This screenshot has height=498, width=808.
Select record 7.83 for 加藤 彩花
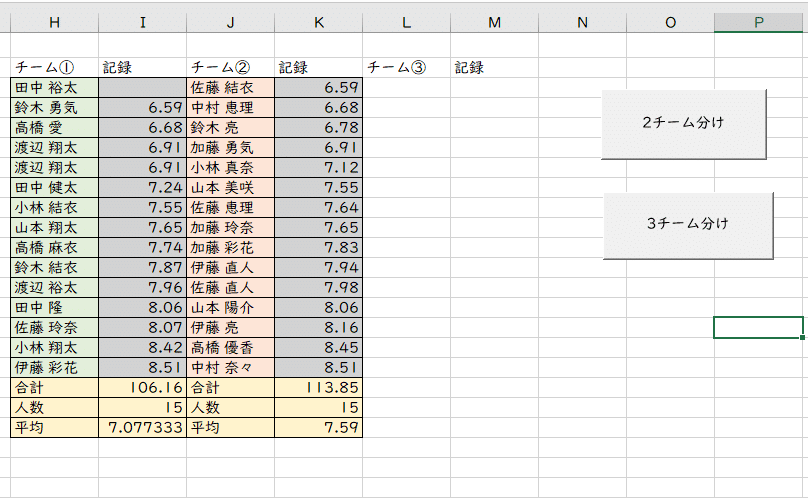[318, 248]
